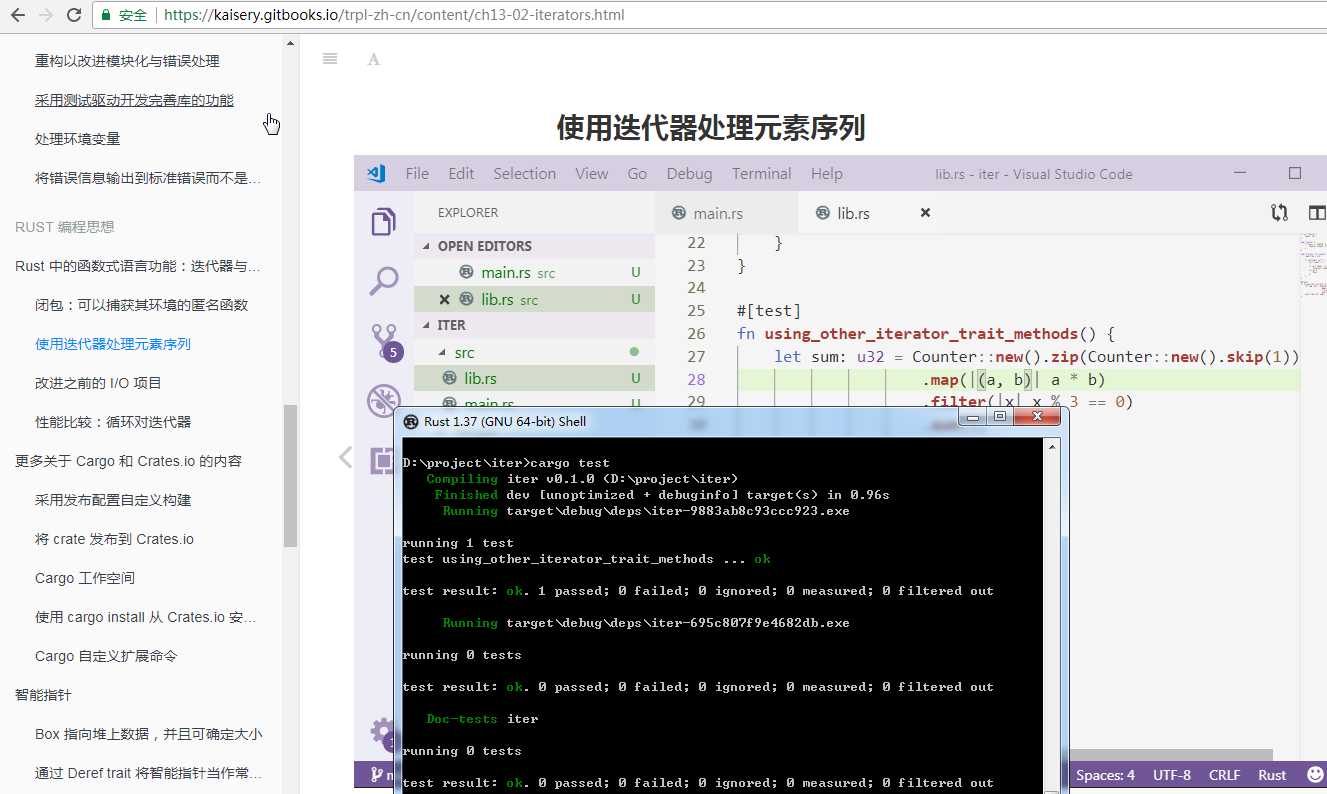Viewport: 1327px width, 794px height.
Task: Reload the page with the refresh icon
Action: coord(74,15)
